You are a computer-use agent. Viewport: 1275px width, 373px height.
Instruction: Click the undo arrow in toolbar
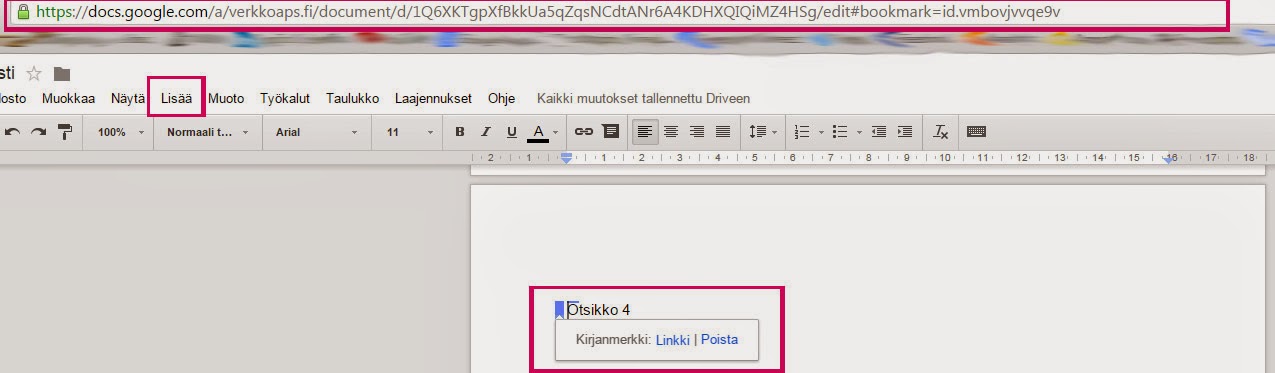[13, 132]
